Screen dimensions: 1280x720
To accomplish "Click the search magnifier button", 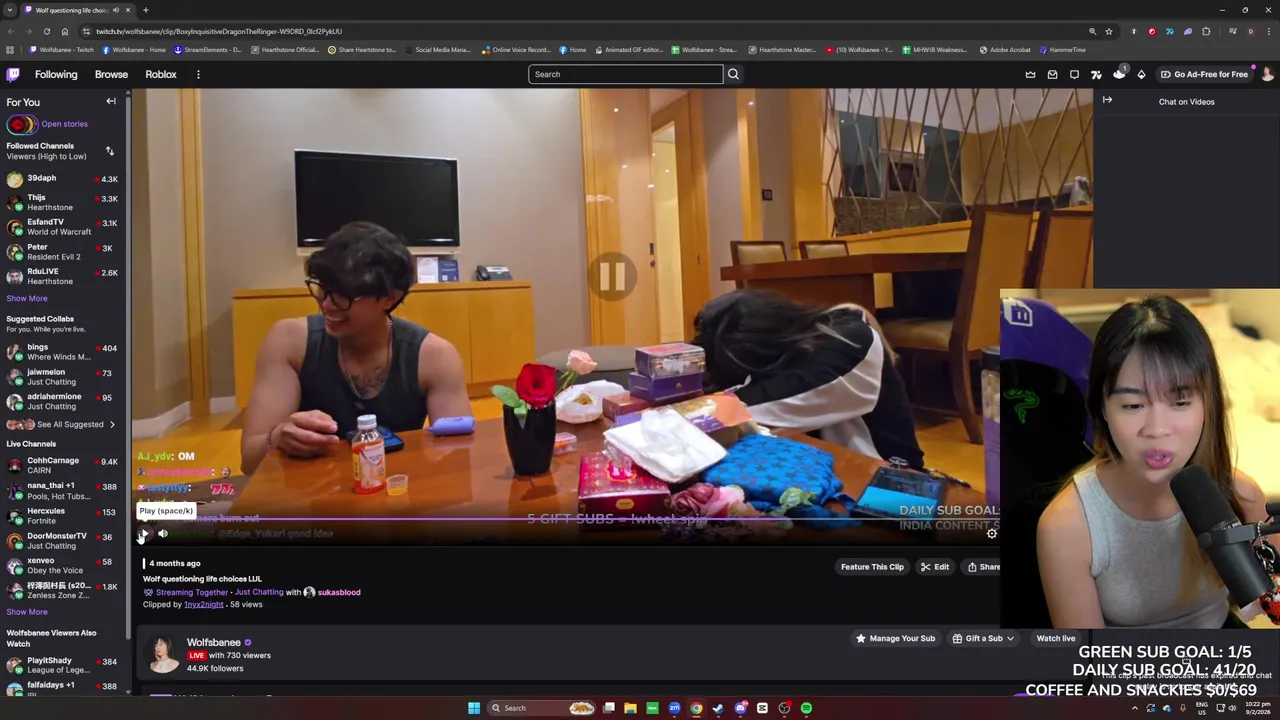I will coord(733,74).
